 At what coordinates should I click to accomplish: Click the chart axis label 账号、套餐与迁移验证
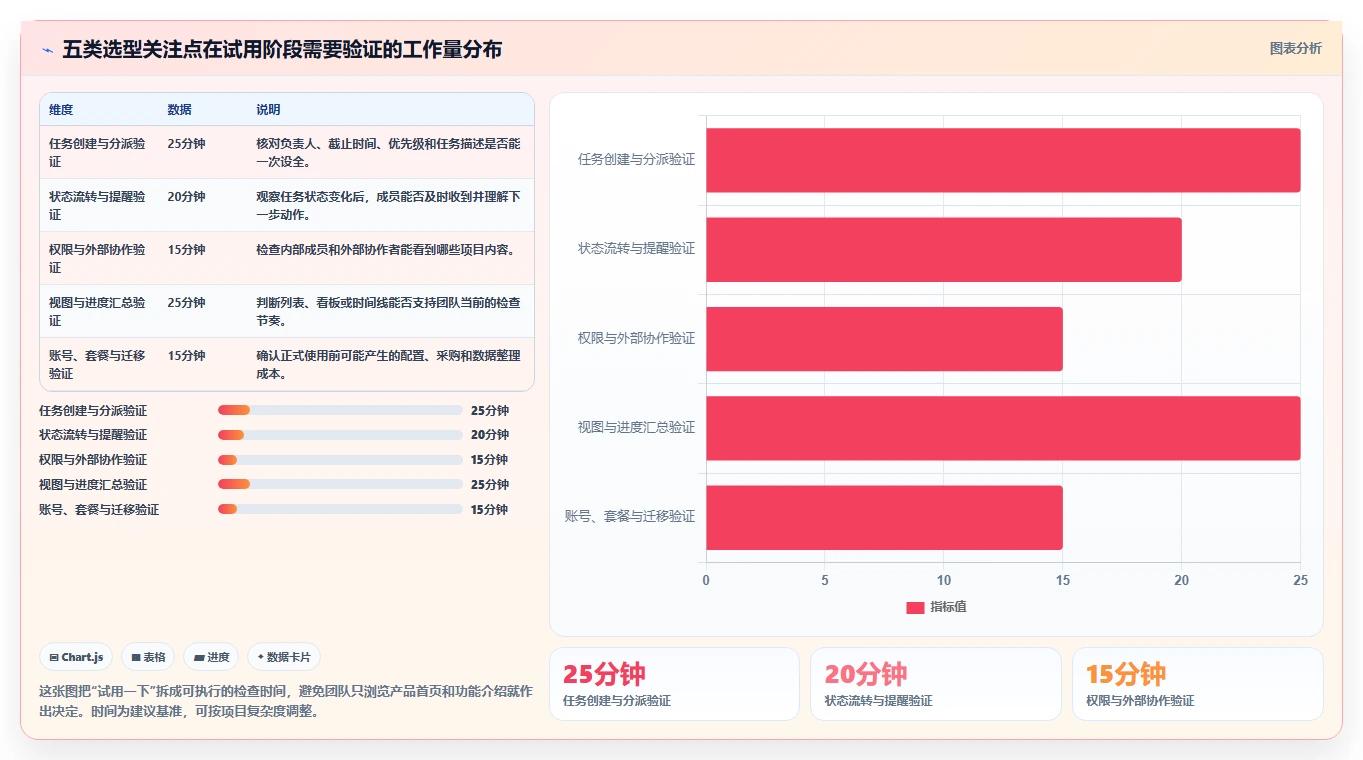coord(630,516)
